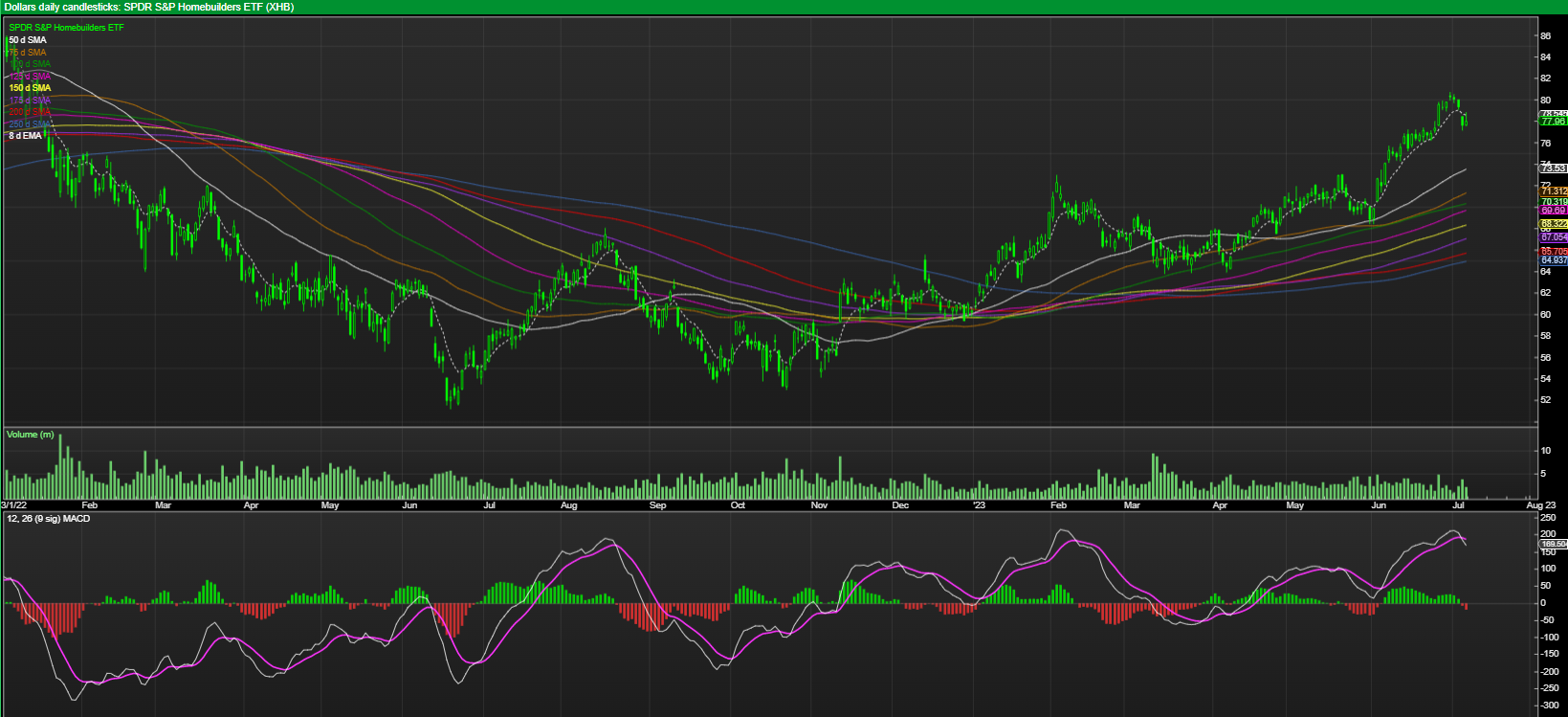Click the green 77.96 last price tag
The width and height of the screenshot is (1568, 717).
(x=1554, y=122)
